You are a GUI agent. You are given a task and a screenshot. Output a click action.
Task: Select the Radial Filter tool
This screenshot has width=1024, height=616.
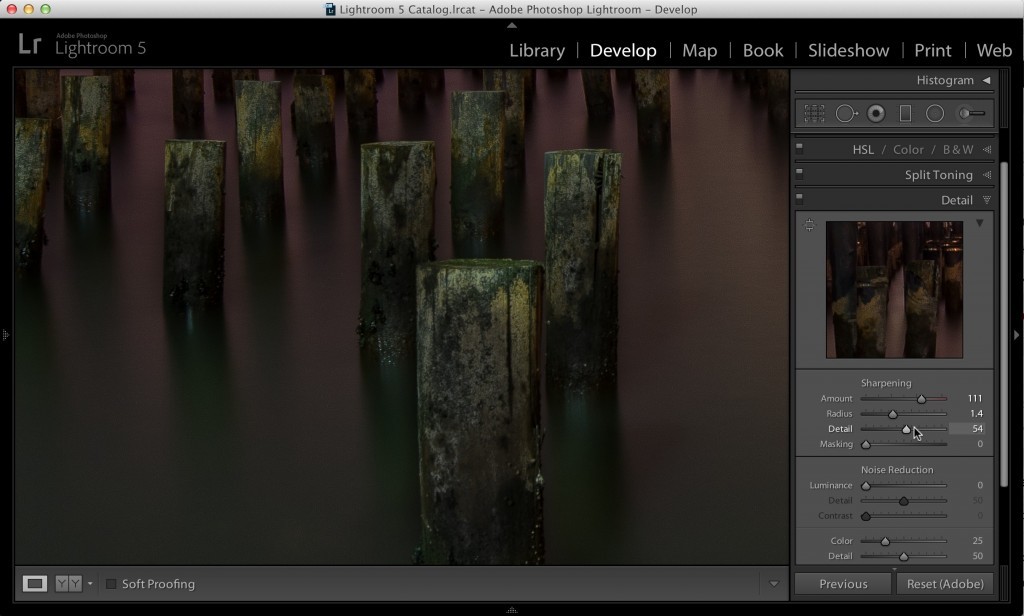[x=935, y=114]
